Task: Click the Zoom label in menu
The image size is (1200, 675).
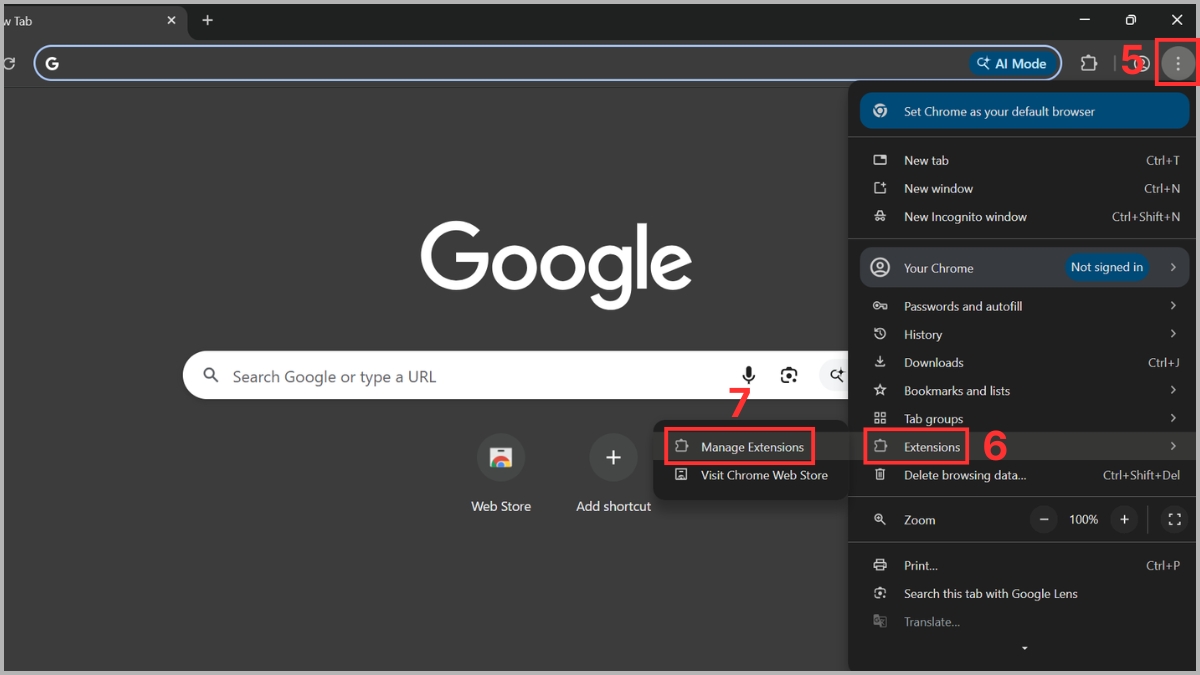Action: (x=920, y=520)
